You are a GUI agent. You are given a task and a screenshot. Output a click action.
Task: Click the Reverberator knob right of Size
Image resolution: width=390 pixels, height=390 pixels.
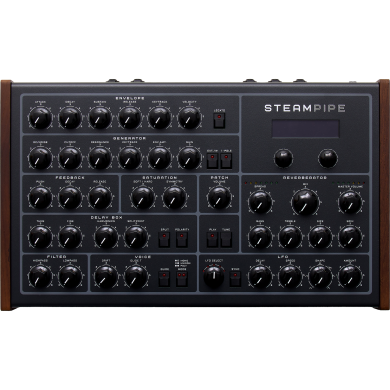(350, 237)
